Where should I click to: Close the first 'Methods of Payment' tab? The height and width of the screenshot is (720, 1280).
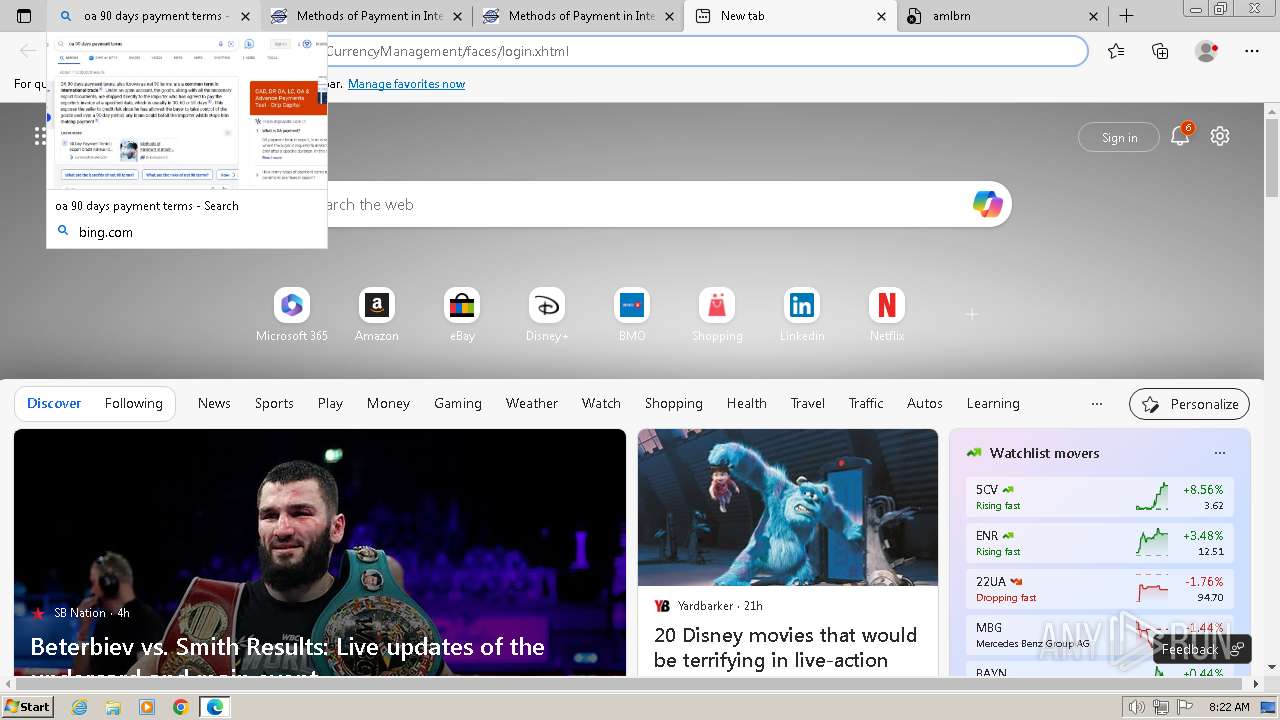[458, 16]
